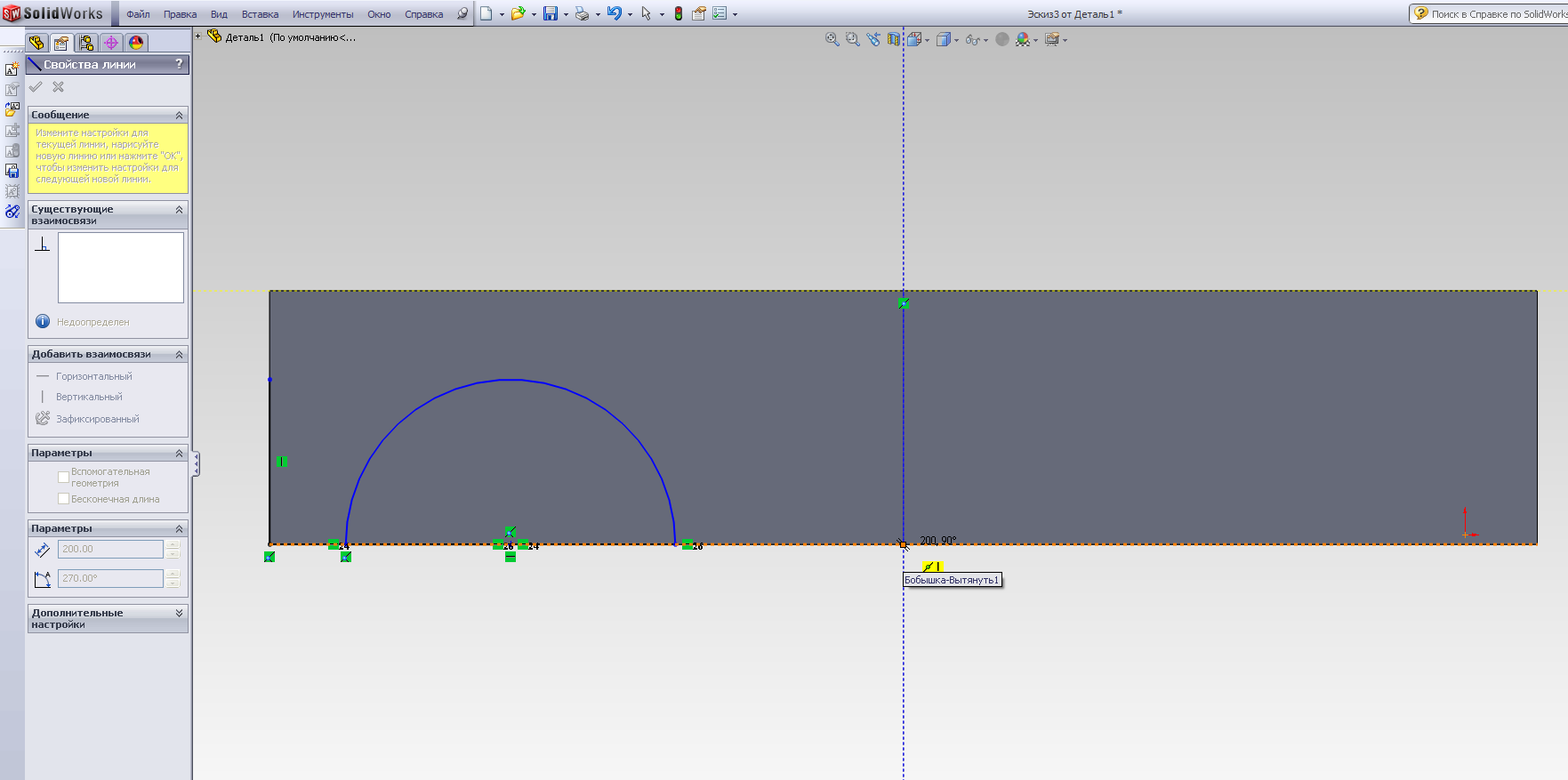Open the FeatureManager design tree tab

[36, 43]
